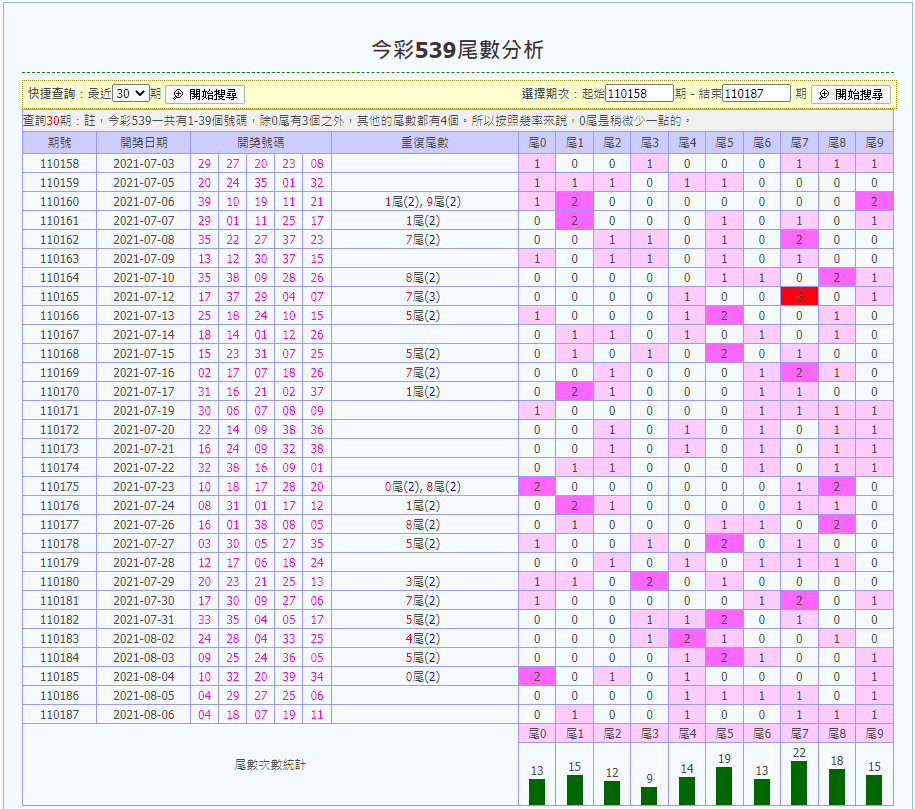Screen dimensions: 915x809
Task: Click repeat text 7尾(3) in row 110165
Action: 423,297
